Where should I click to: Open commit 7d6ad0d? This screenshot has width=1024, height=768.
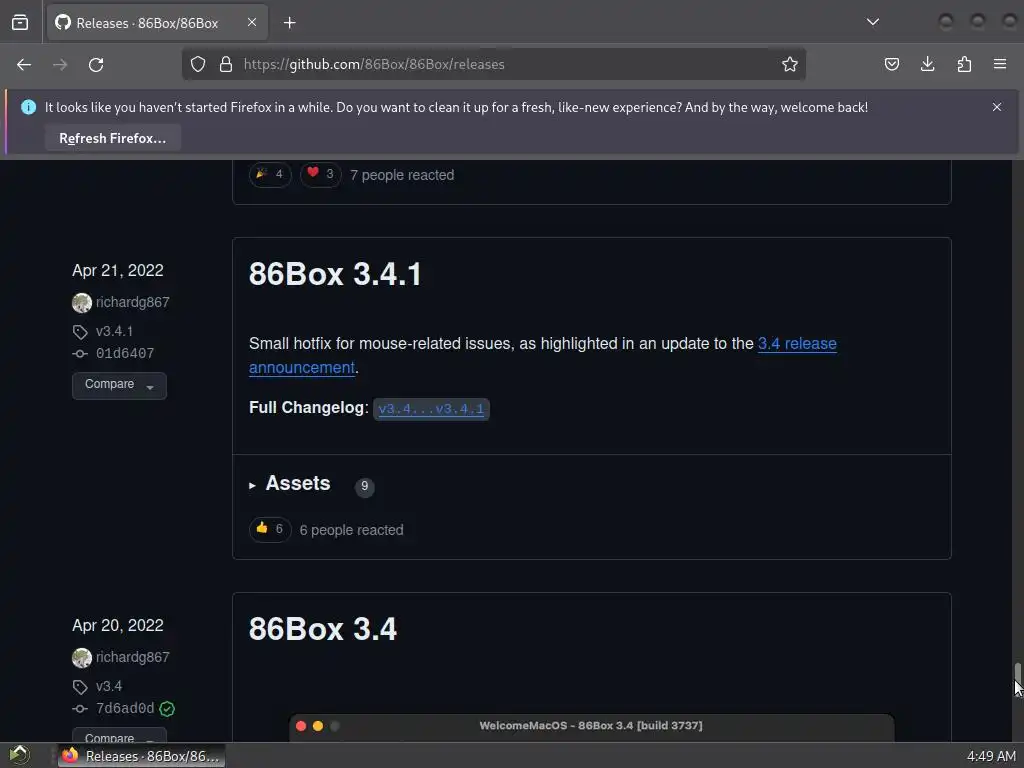(125, 709)
